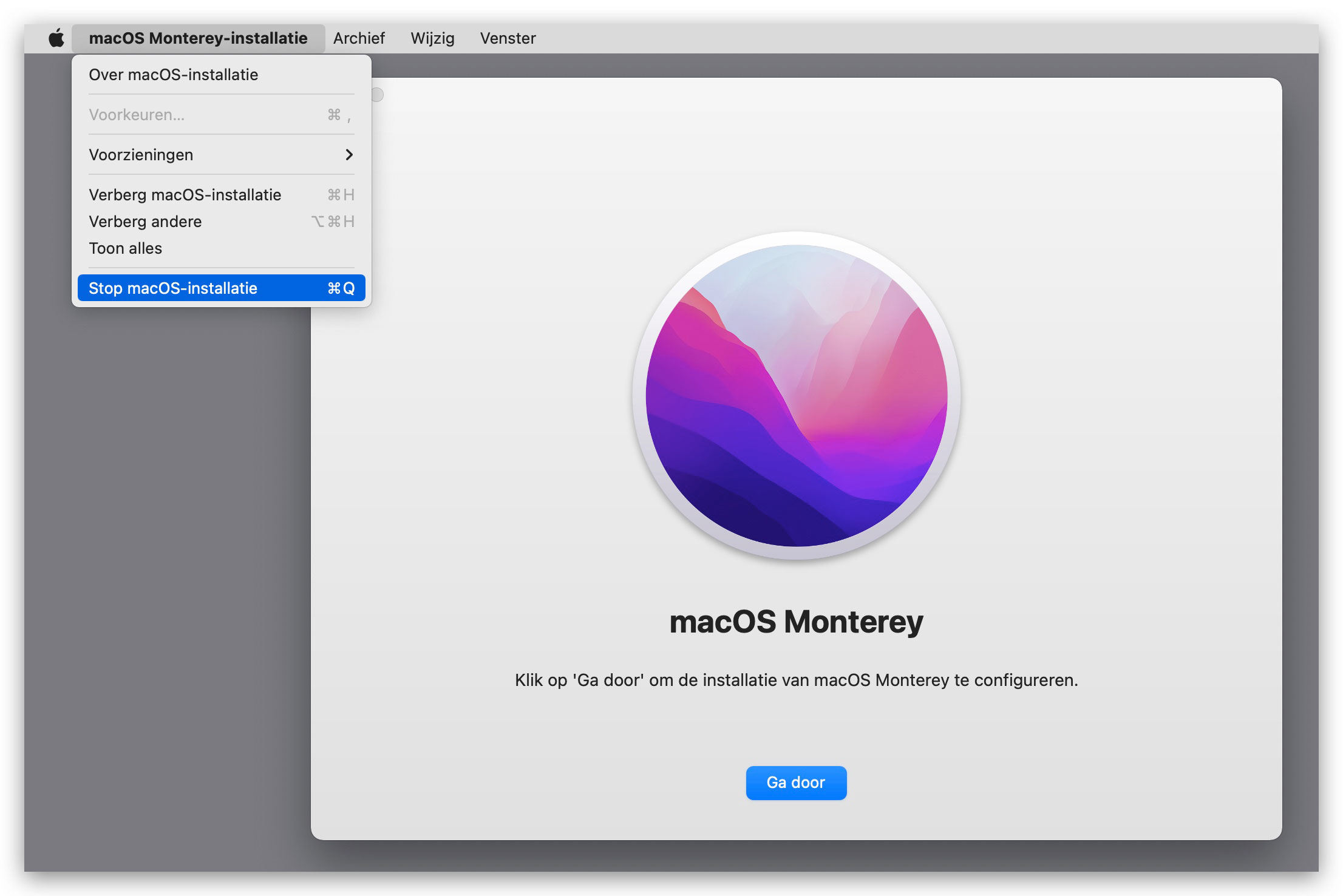Select Stop macOS-installatie
This screenshot has height=896, width=1343.
[x=222, y=288]
